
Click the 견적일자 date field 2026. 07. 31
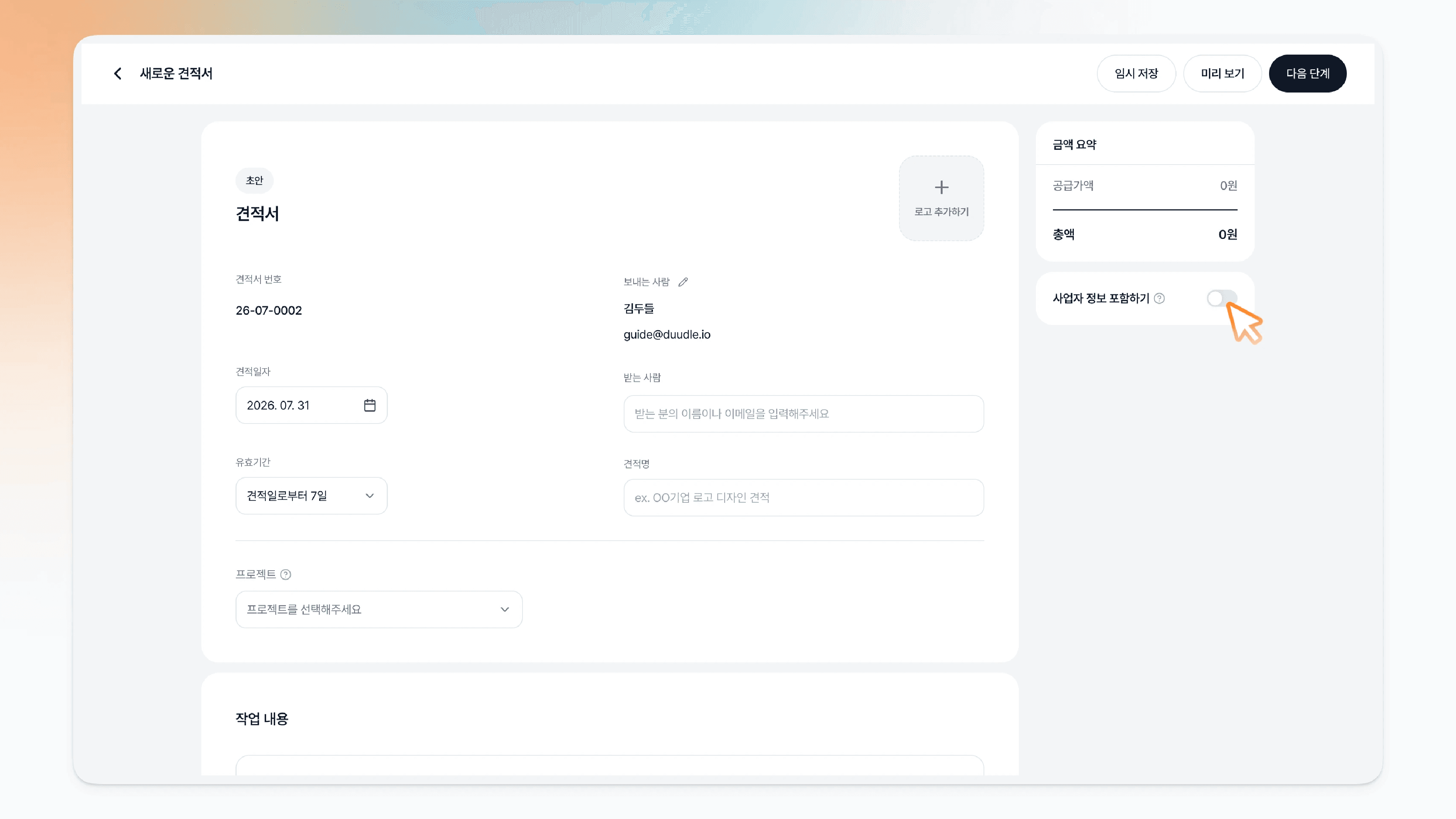pos(311,405)
